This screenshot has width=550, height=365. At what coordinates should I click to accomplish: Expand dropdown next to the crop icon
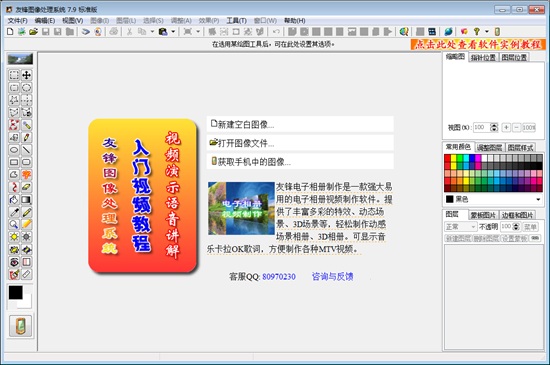pos(198,32)
